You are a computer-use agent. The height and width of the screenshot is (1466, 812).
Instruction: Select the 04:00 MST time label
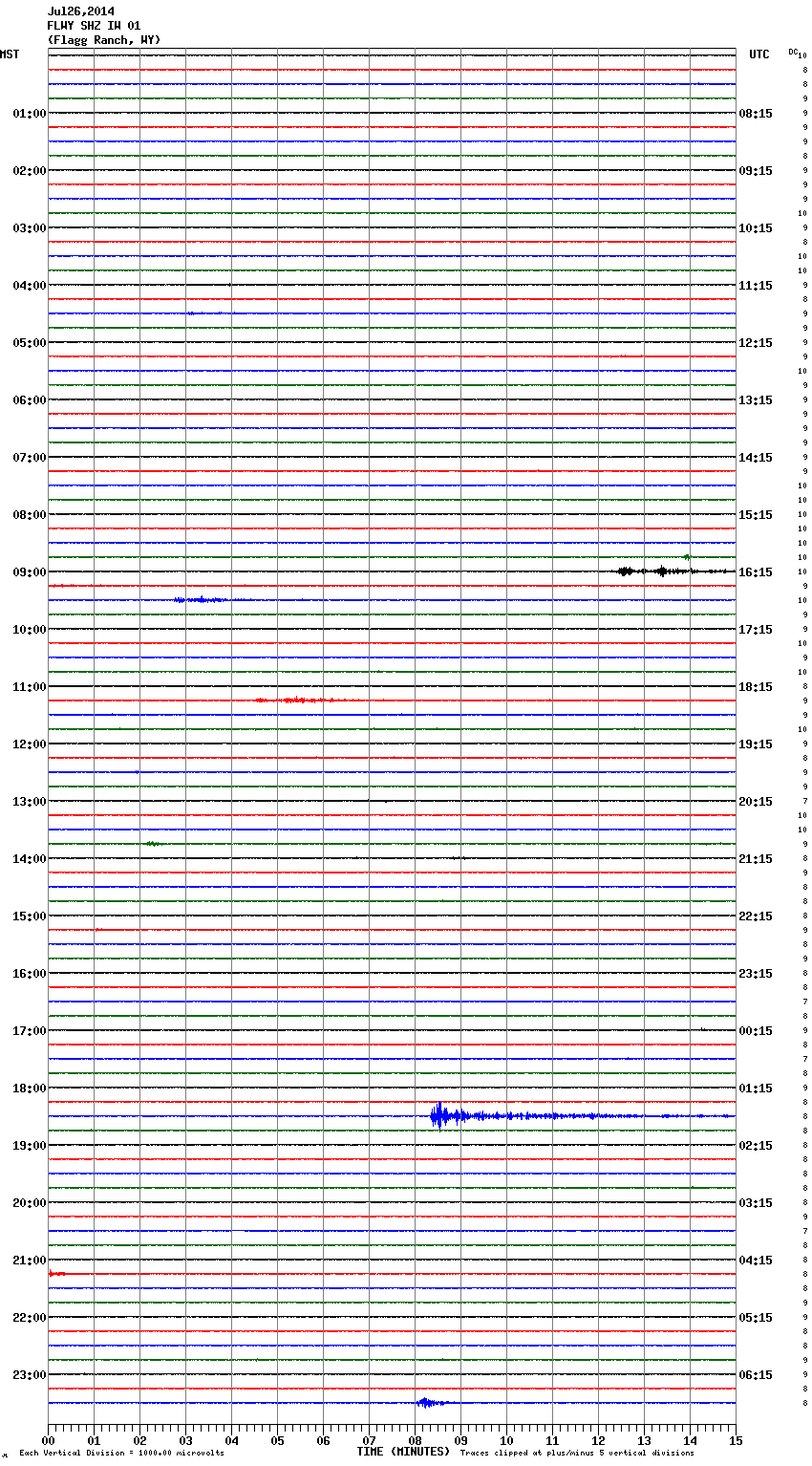(x=30, y=286)
